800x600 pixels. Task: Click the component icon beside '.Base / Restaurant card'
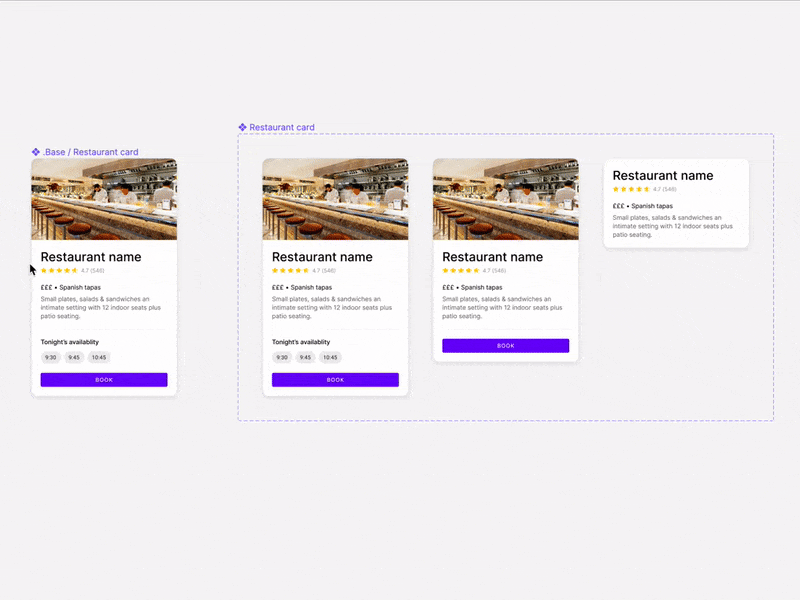(36, 152)
